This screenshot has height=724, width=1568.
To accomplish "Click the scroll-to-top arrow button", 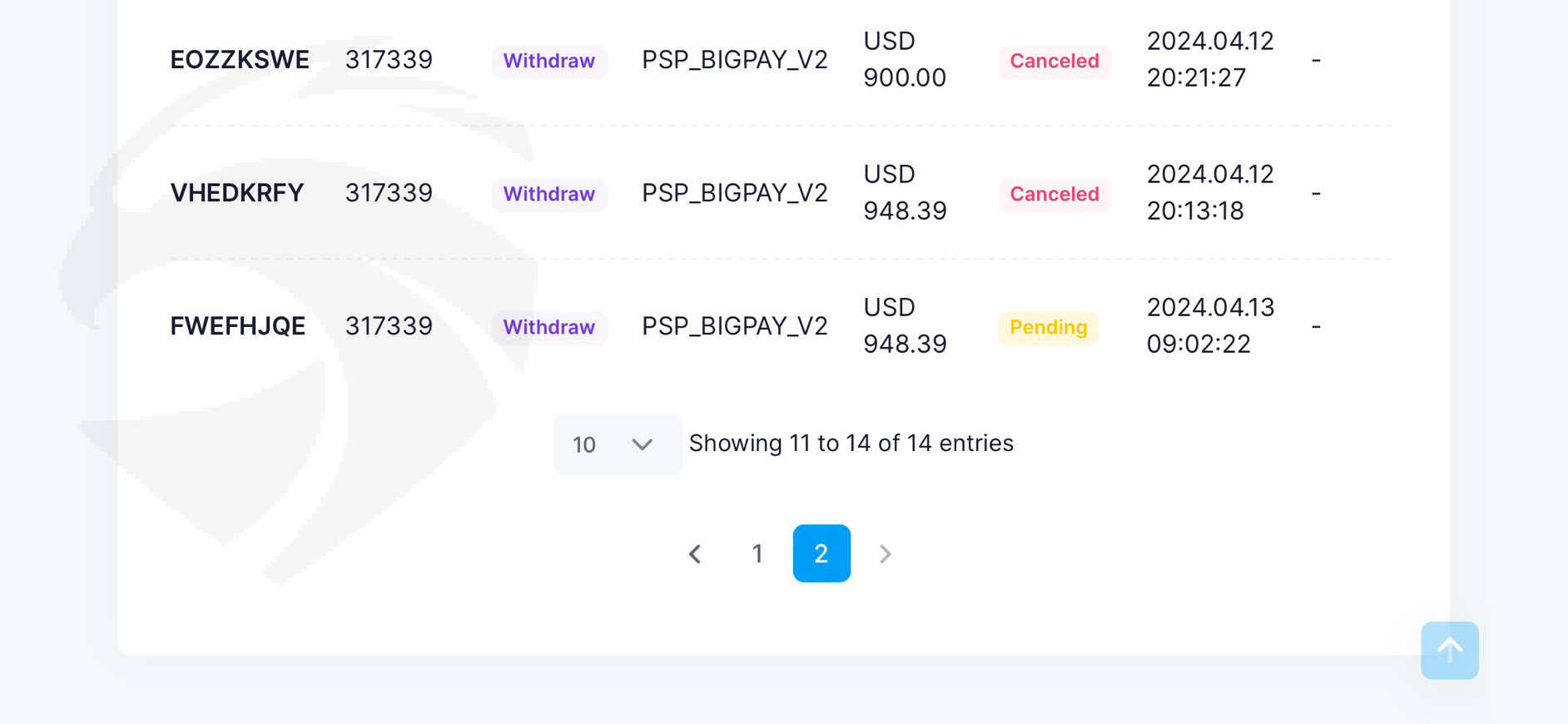I will [1450, 651].
